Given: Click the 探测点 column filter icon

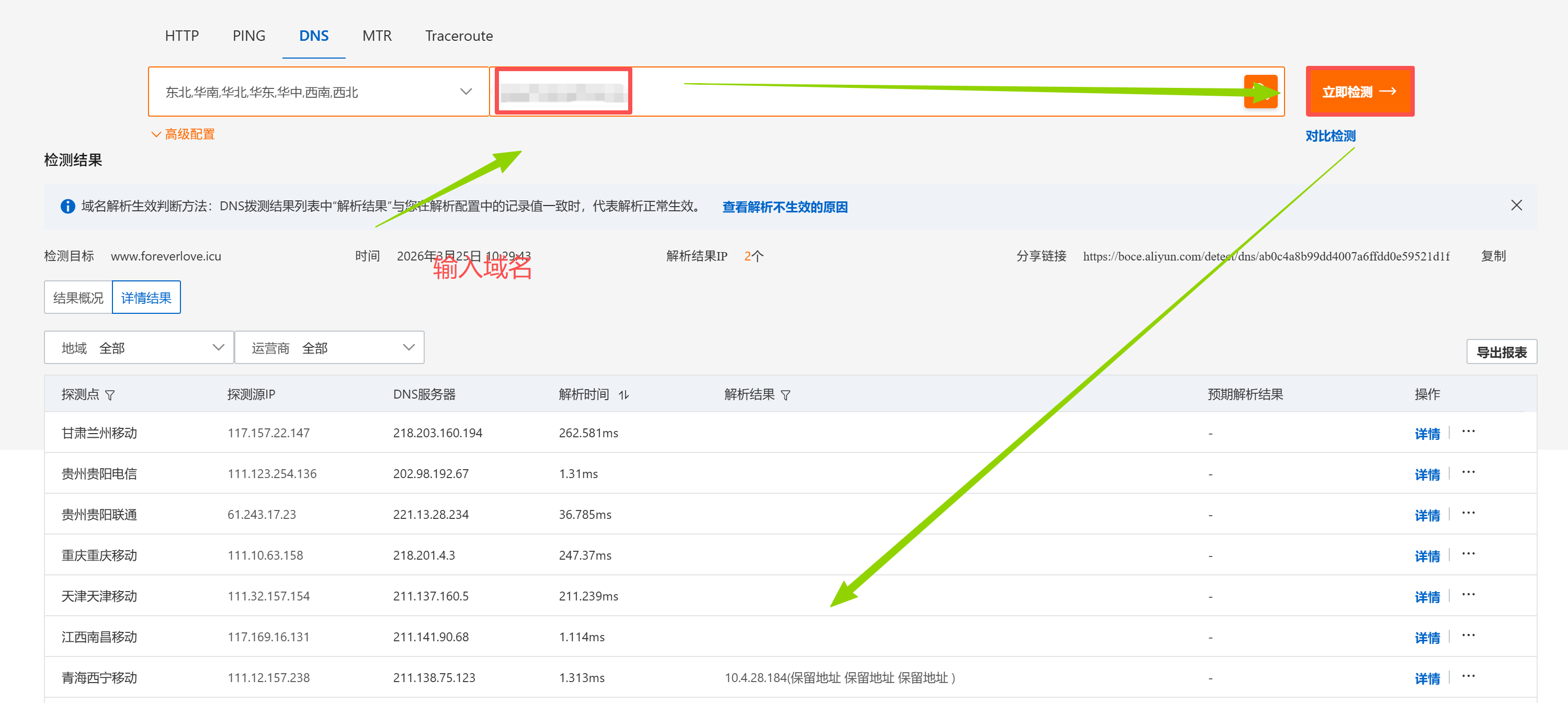Looking at the screenshot, I should click(110, 395).
